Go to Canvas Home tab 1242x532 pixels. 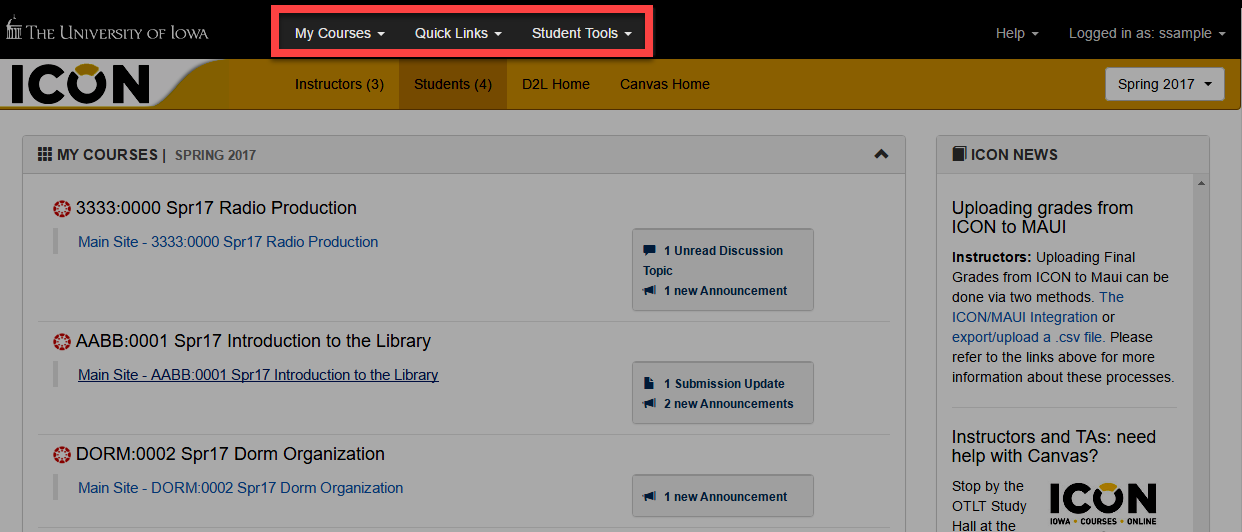pos(665,84)
